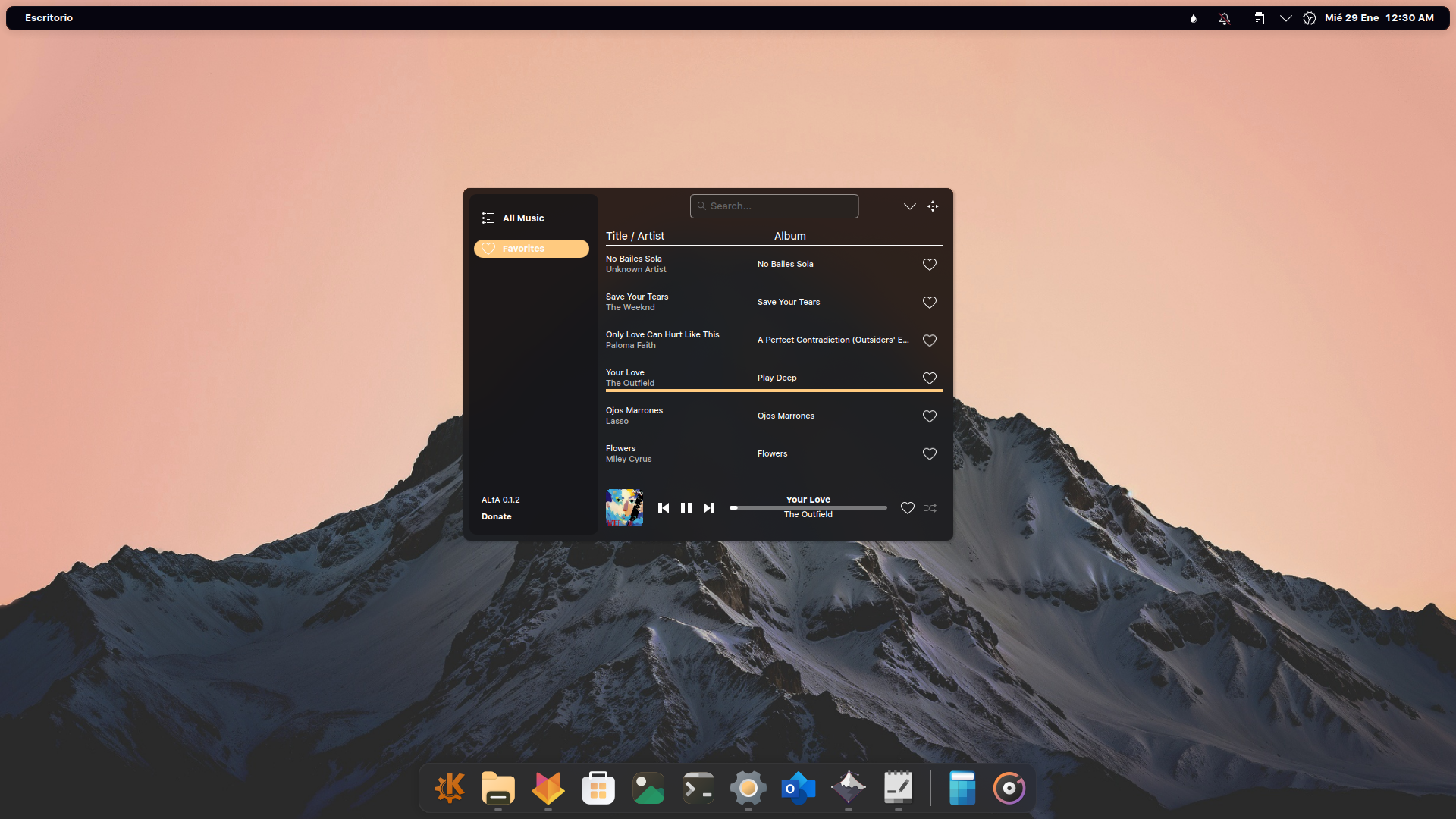This screenshot has height=819, width=1456.
Task: Launch the terminal from dock
Action: pyautogui.click(x=698, y=789)
